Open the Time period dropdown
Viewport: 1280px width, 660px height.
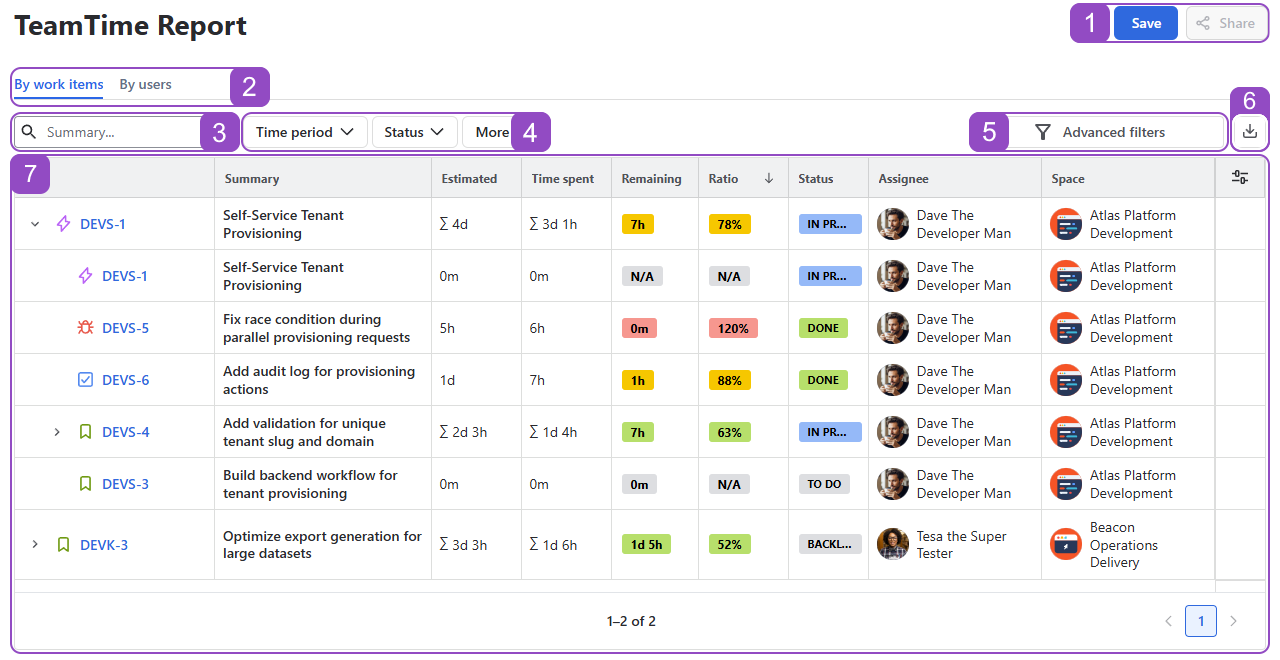click(x=305, y=132)
